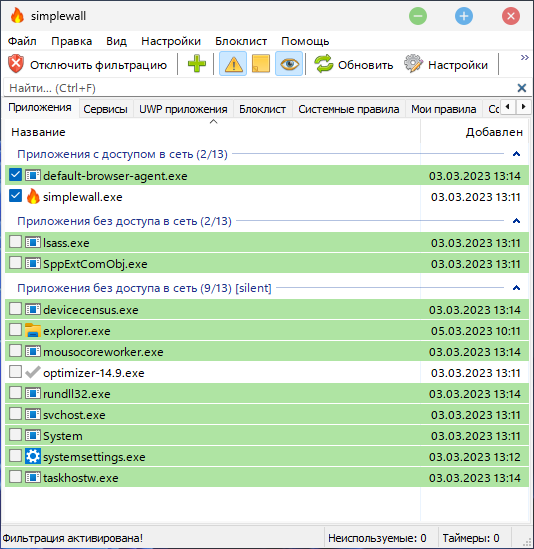Viewport: 534px width, 549px height.
Task: Switch to the Мои правила tab
Action: coord(443,109)
